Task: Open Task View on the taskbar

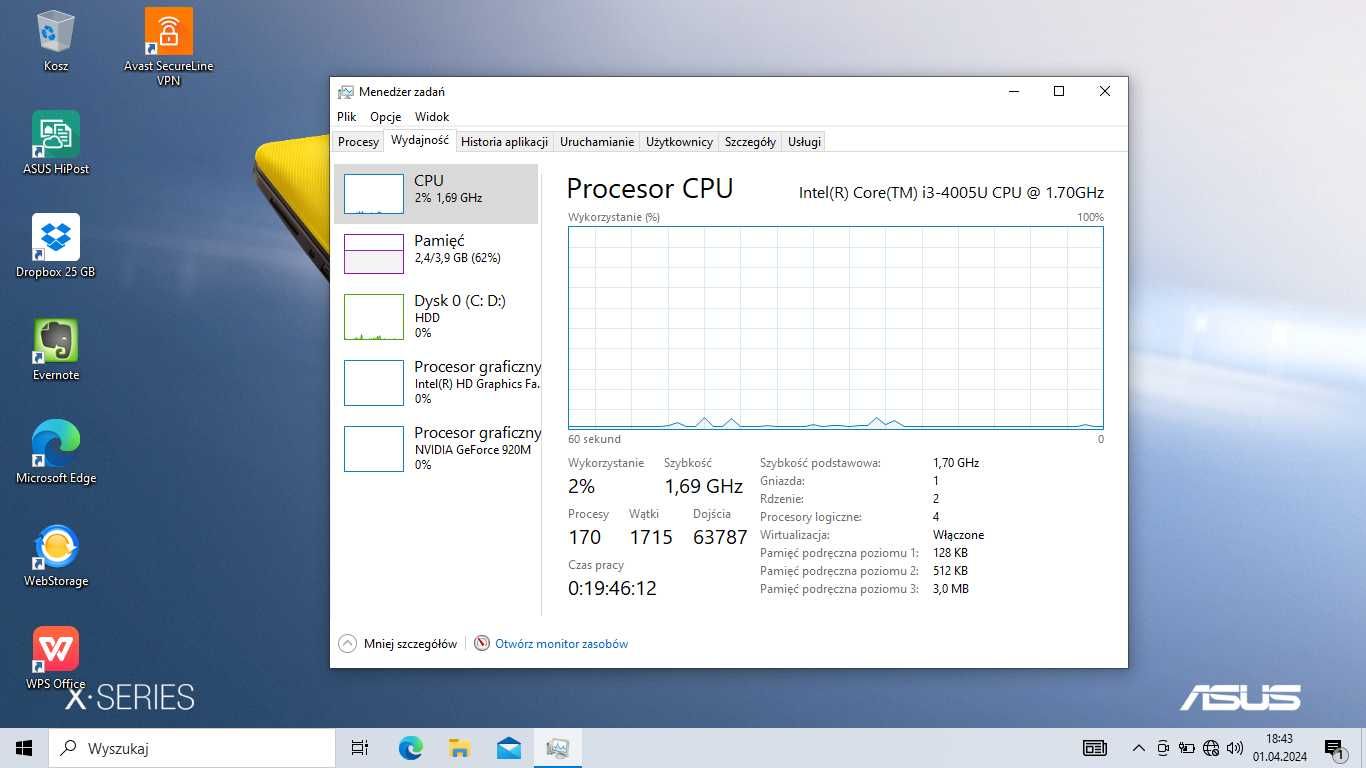Action: click(x=360, y=748)
